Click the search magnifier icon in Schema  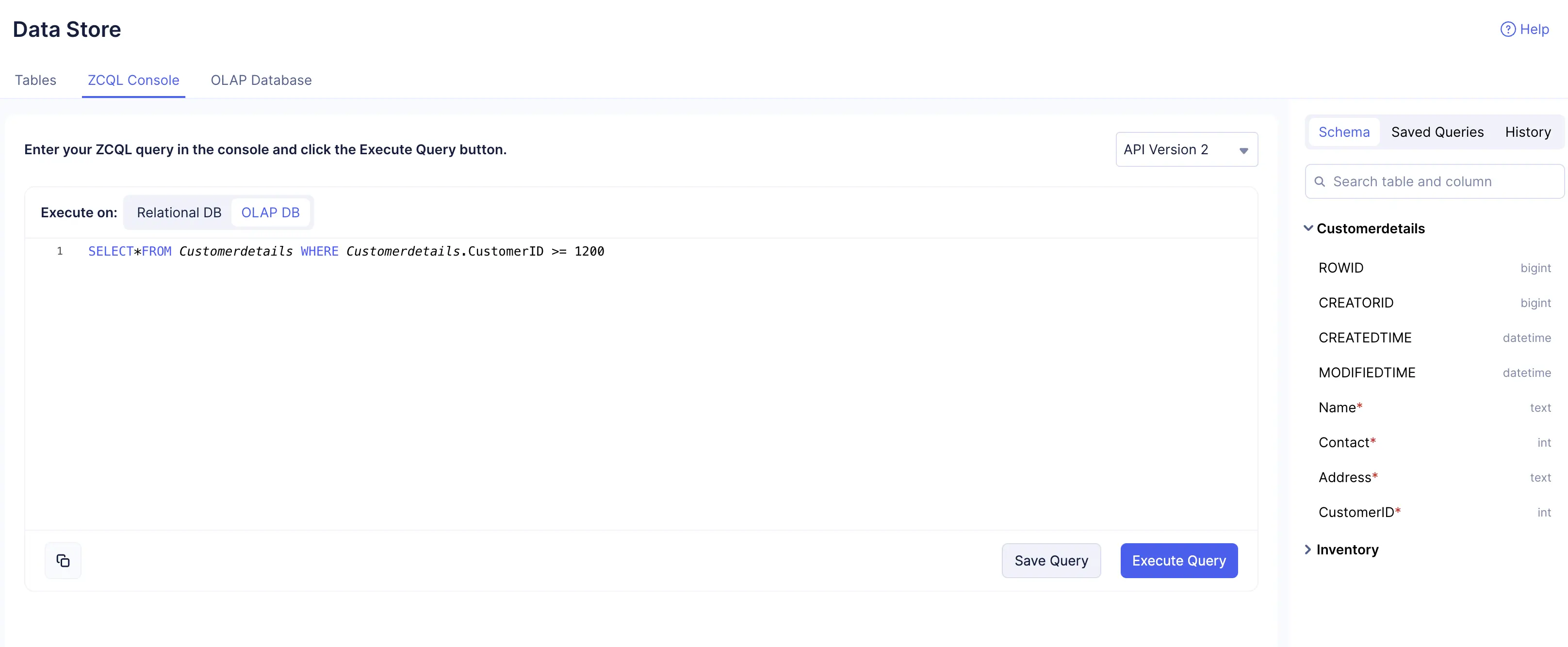pyautogui.click(x=1319, y=181)
